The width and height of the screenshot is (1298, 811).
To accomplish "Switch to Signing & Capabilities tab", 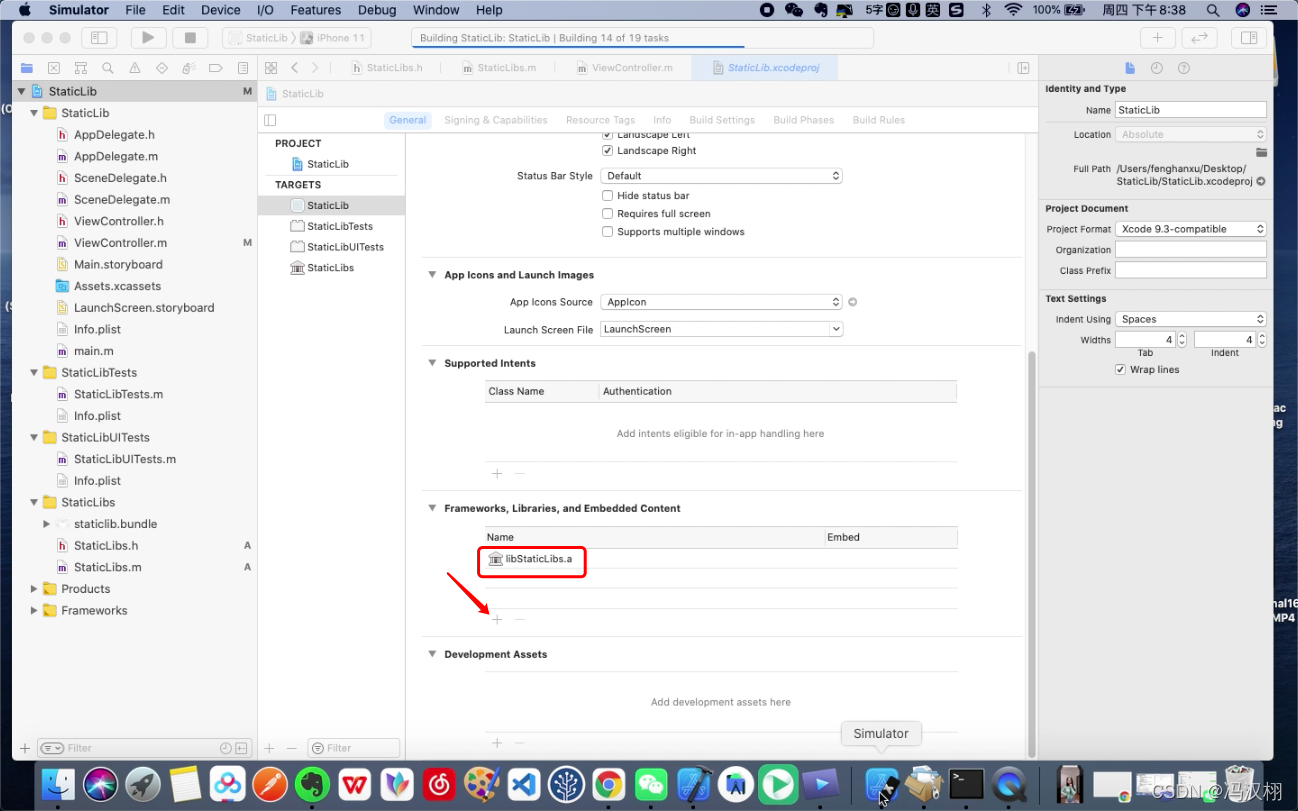I will pyautogui.click(x=496, y=120).
